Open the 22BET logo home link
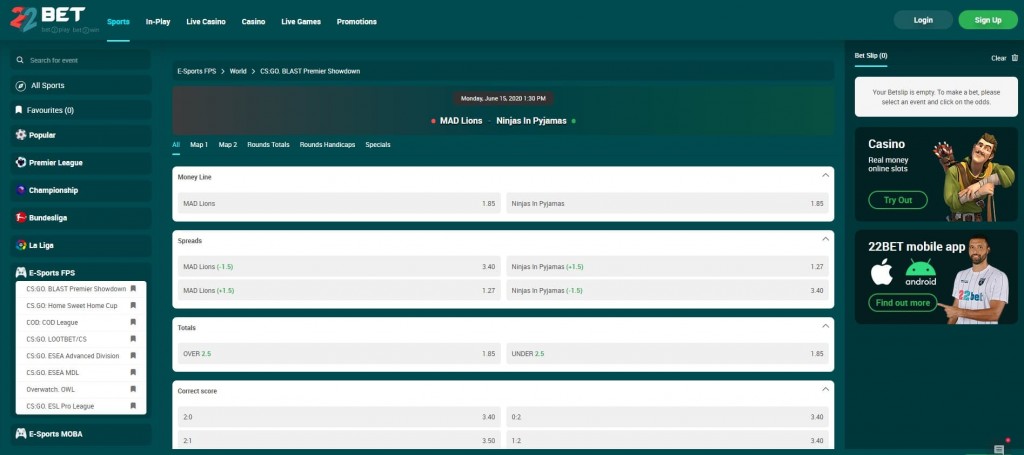Image resolution: width=1024 pixels, height=455 pixels. pos(55,20)
